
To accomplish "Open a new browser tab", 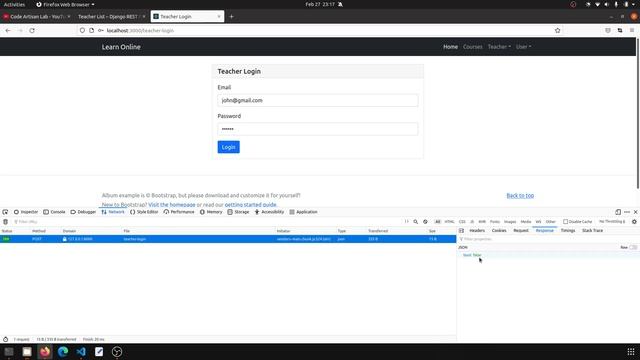I will [231, 17].
